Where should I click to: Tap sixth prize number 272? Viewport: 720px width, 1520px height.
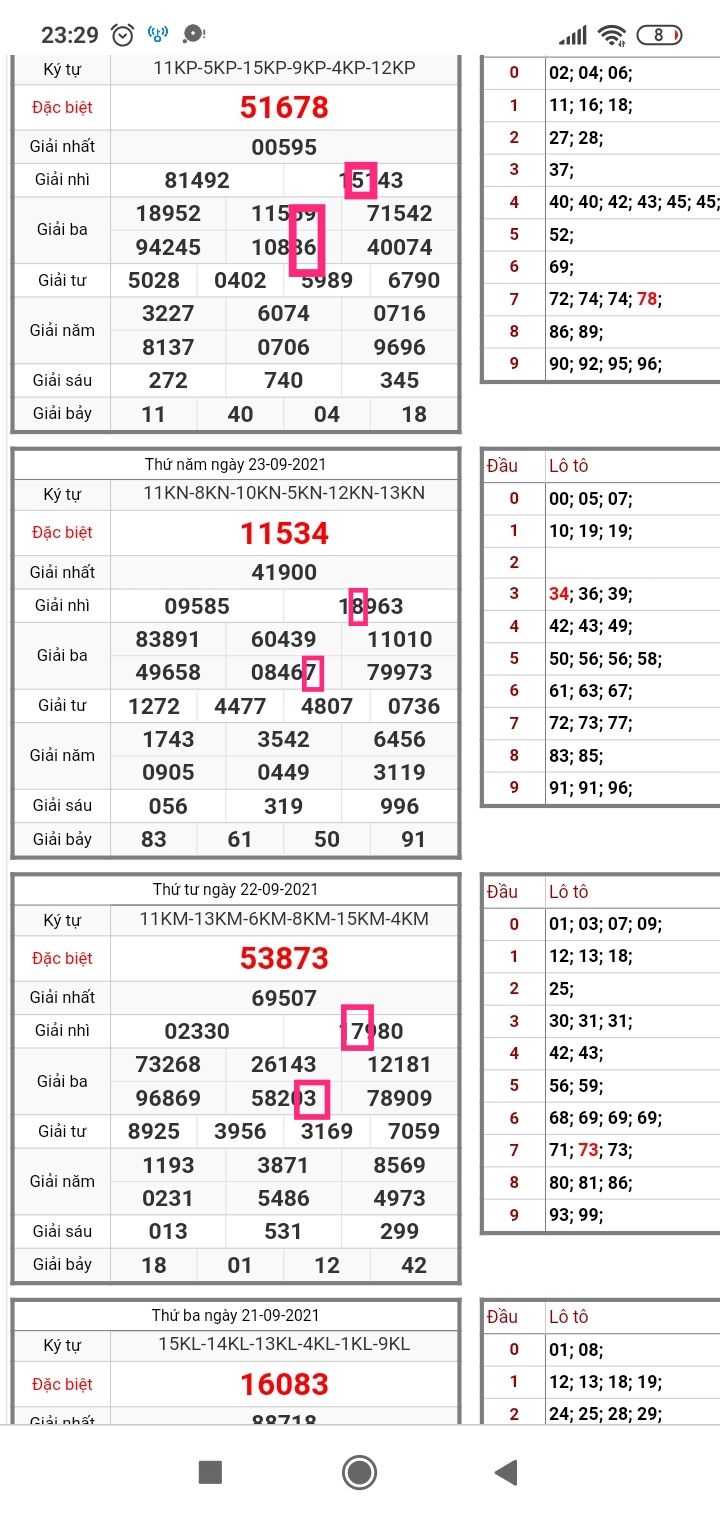[168, 380]
